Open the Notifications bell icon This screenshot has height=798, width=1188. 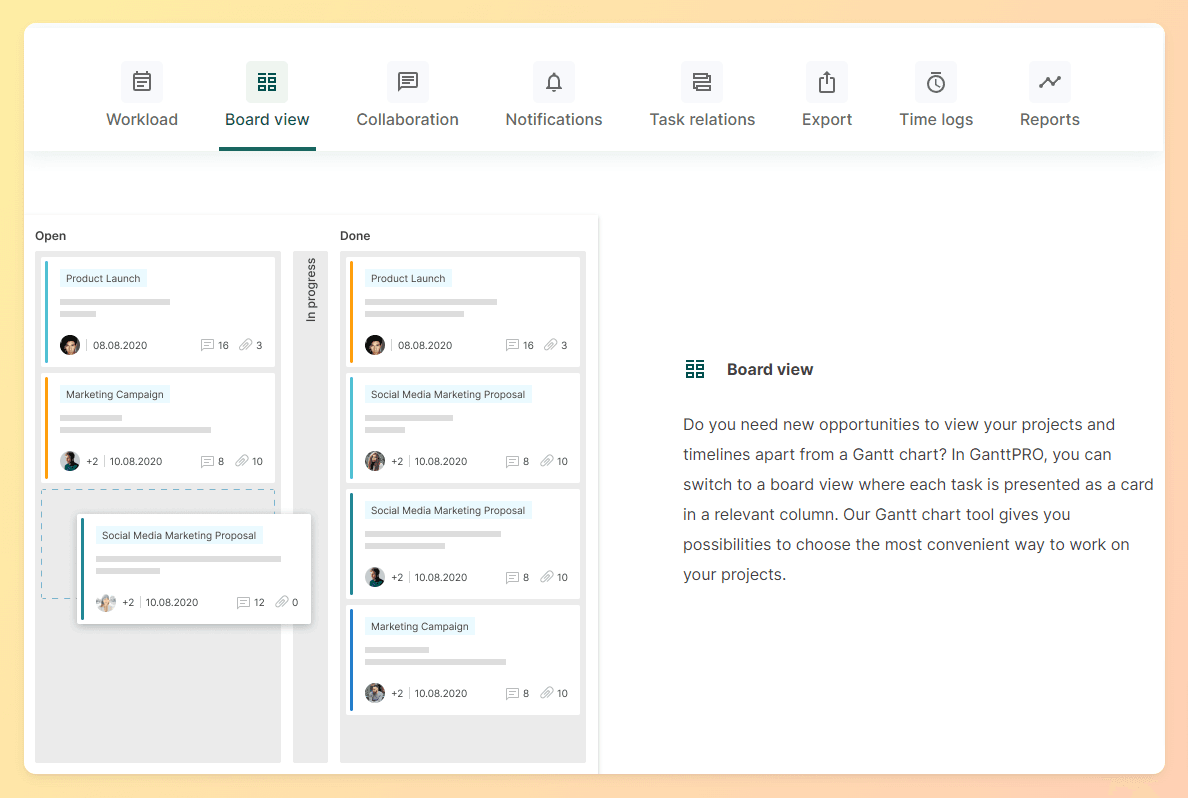[x=554, y=82]
